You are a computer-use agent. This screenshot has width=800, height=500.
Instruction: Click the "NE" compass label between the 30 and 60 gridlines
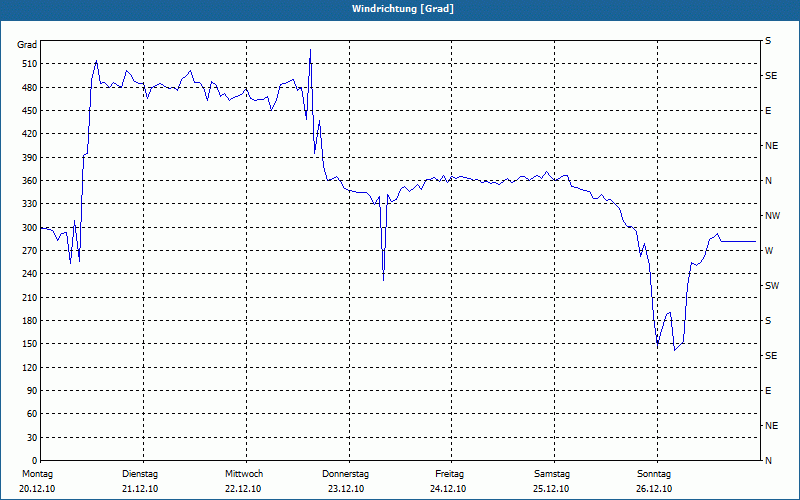[771, 426]
